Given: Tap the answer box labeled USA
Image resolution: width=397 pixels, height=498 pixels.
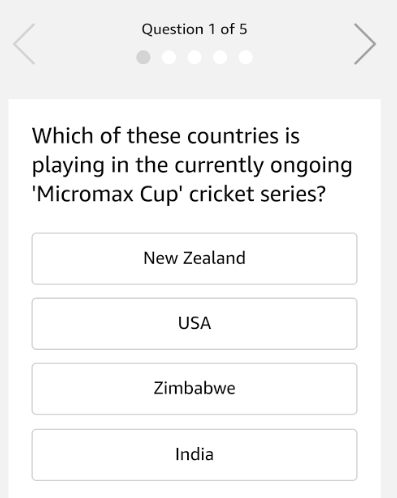Looking at the screenshot, I should point(194,324).
